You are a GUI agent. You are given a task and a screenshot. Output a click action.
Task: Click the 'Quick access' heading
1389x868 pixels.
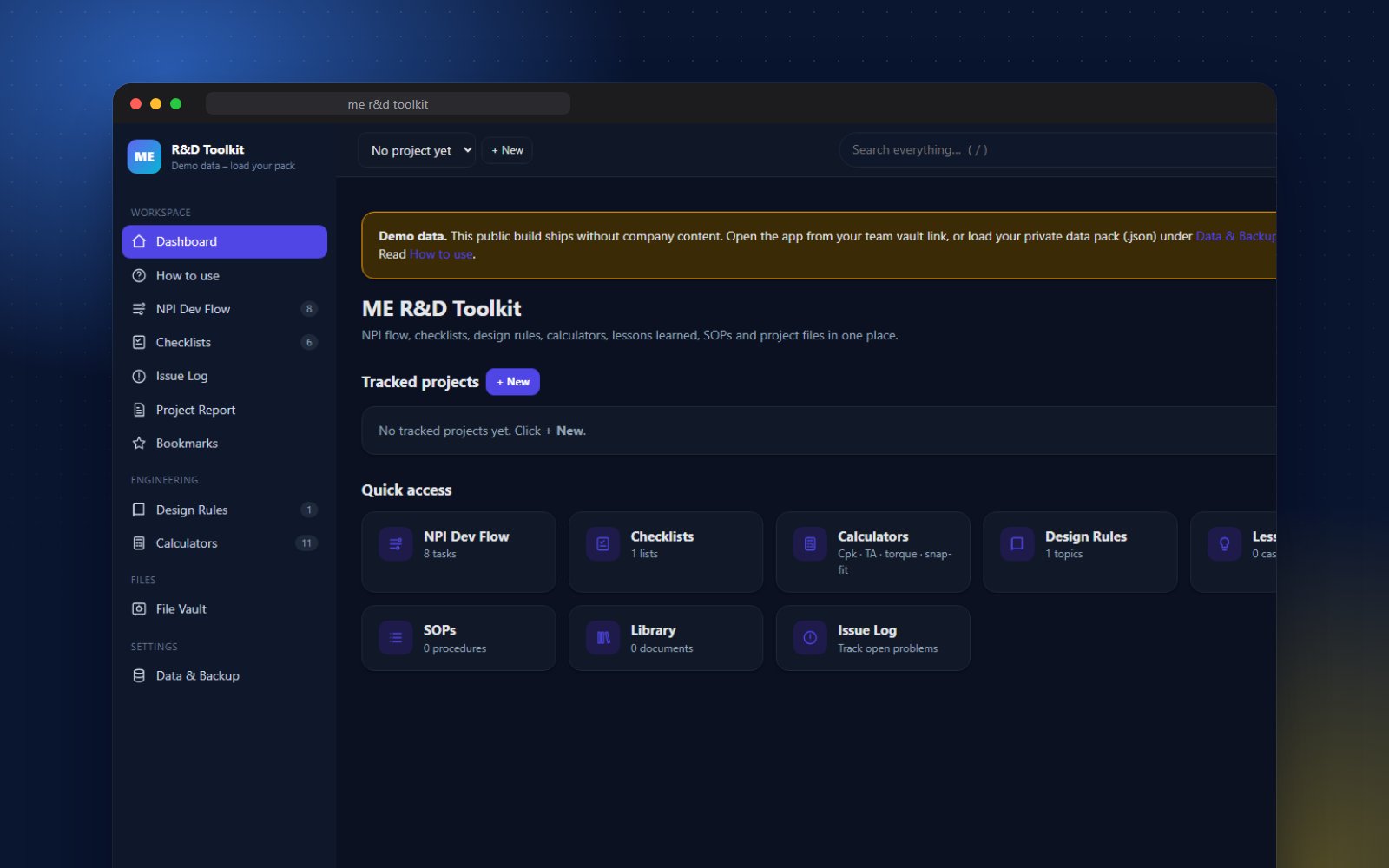pyautogui.click(x=406, y=490)
